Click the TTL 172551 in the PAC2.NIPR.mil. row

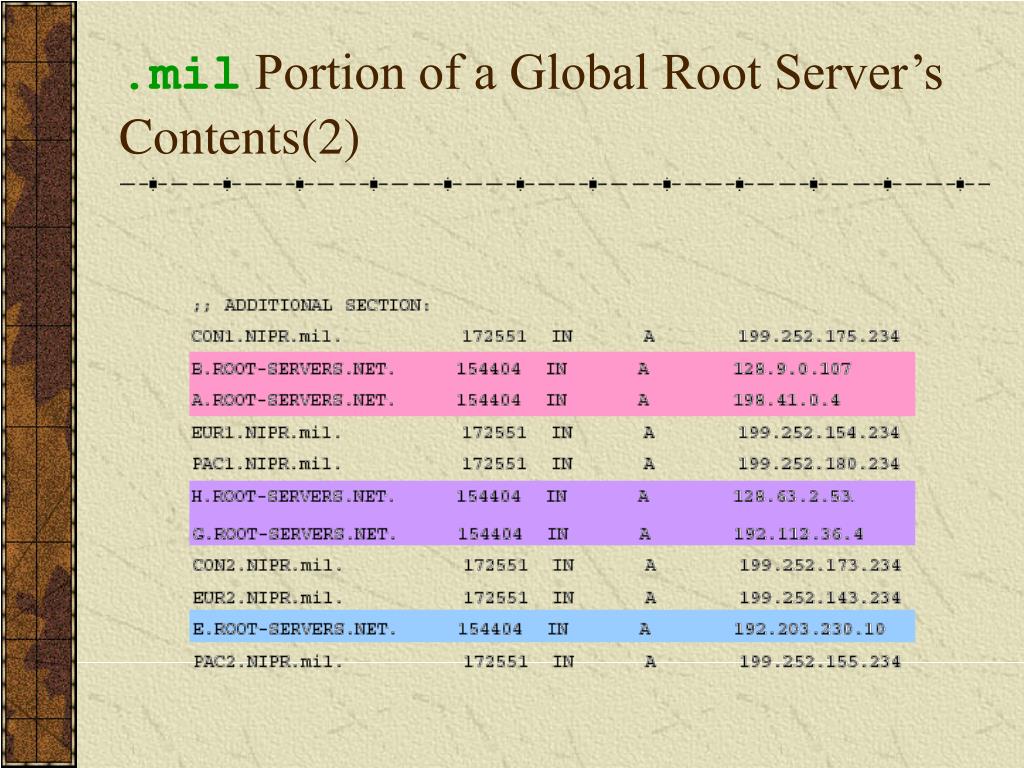tap(495, 662)
